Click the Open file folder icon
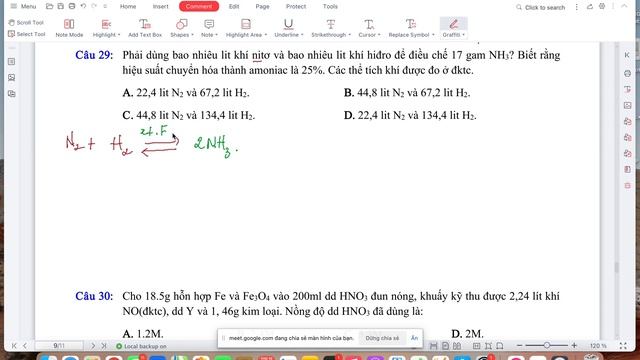The height and width of the screenshot is (360, 640). [x=49, y=7]
